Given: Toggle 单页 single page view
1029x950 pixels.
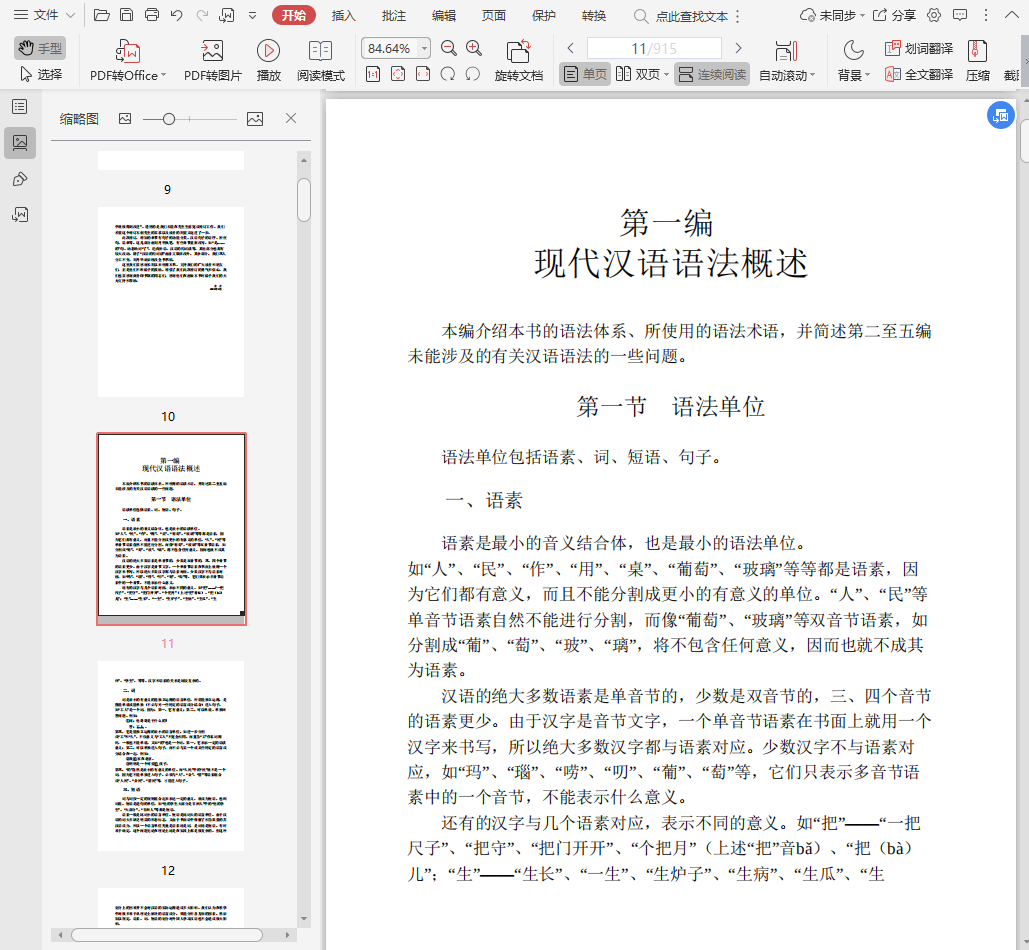Looking at the screenshot, I should tap(585, 74).
